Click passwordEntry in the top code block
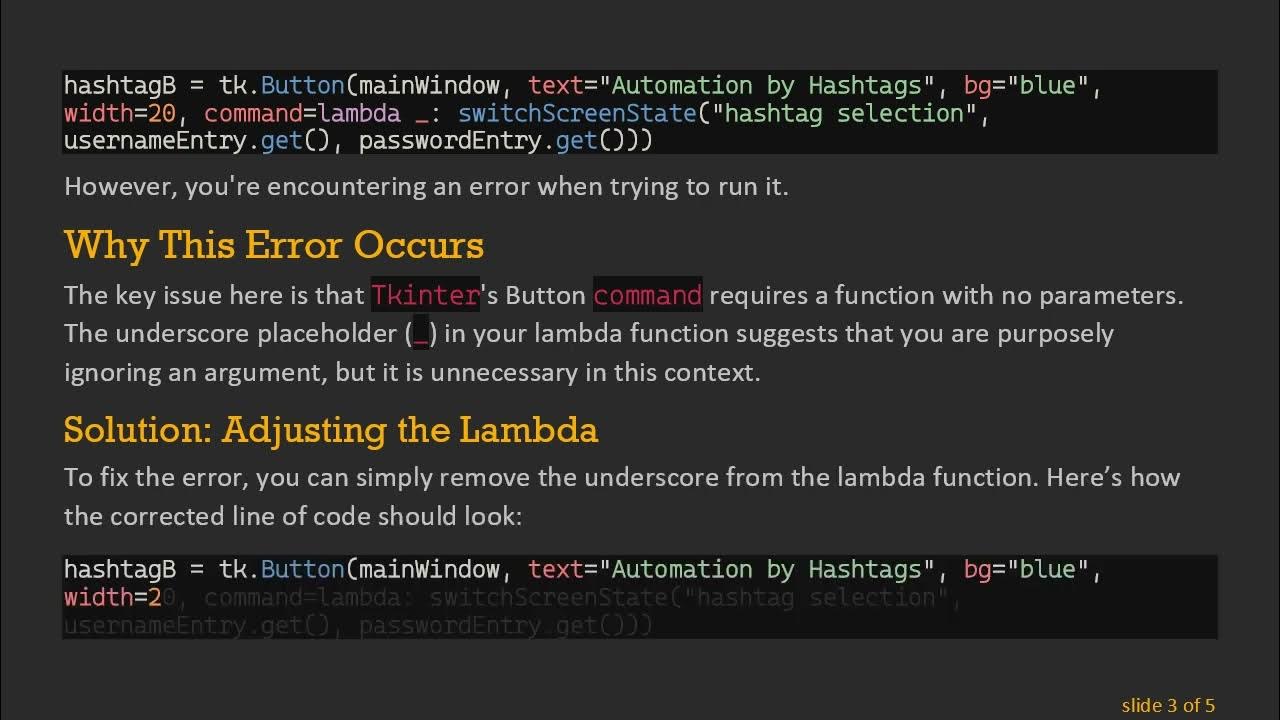The width and height of the screenshot is (1280, 720). click(450, 140)
